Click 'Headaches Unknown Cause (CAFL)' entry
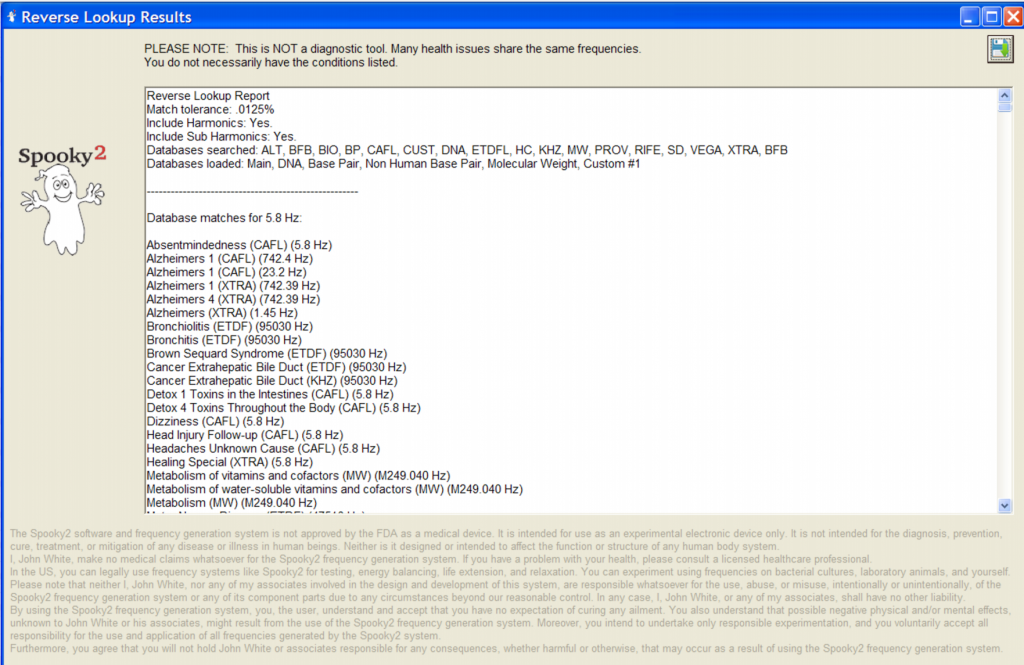This screenshot has height=665, width=1024. tap(263, 449)
